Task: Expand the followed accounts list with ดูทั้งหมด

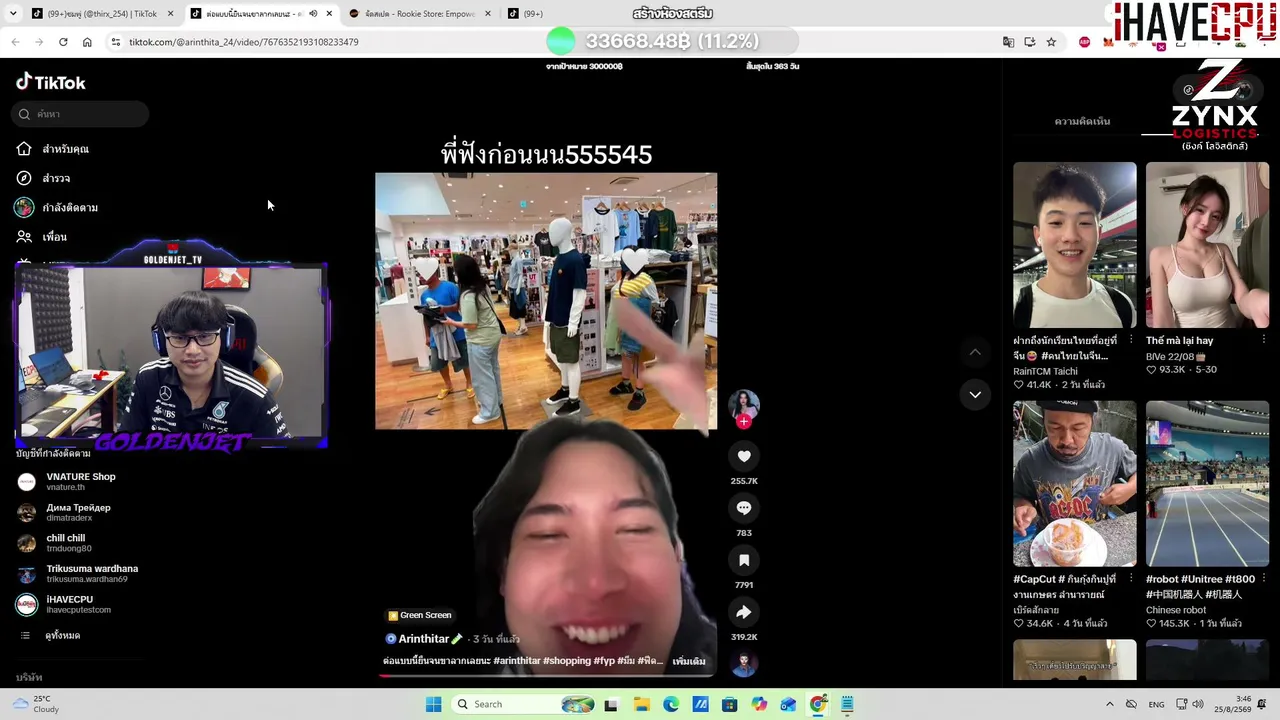Action: pos(50,636)
